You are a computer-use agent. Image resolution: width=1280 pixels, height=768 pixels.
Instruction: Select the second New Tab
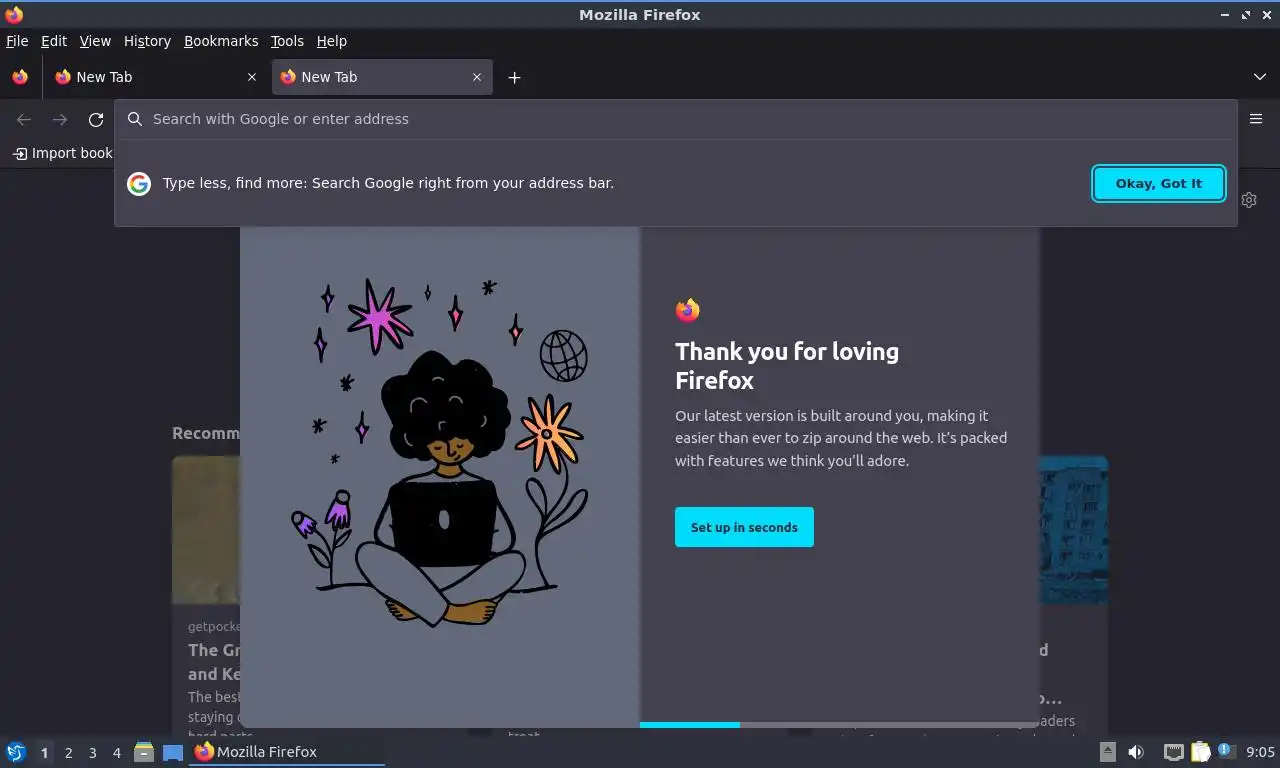pos(380,77)
